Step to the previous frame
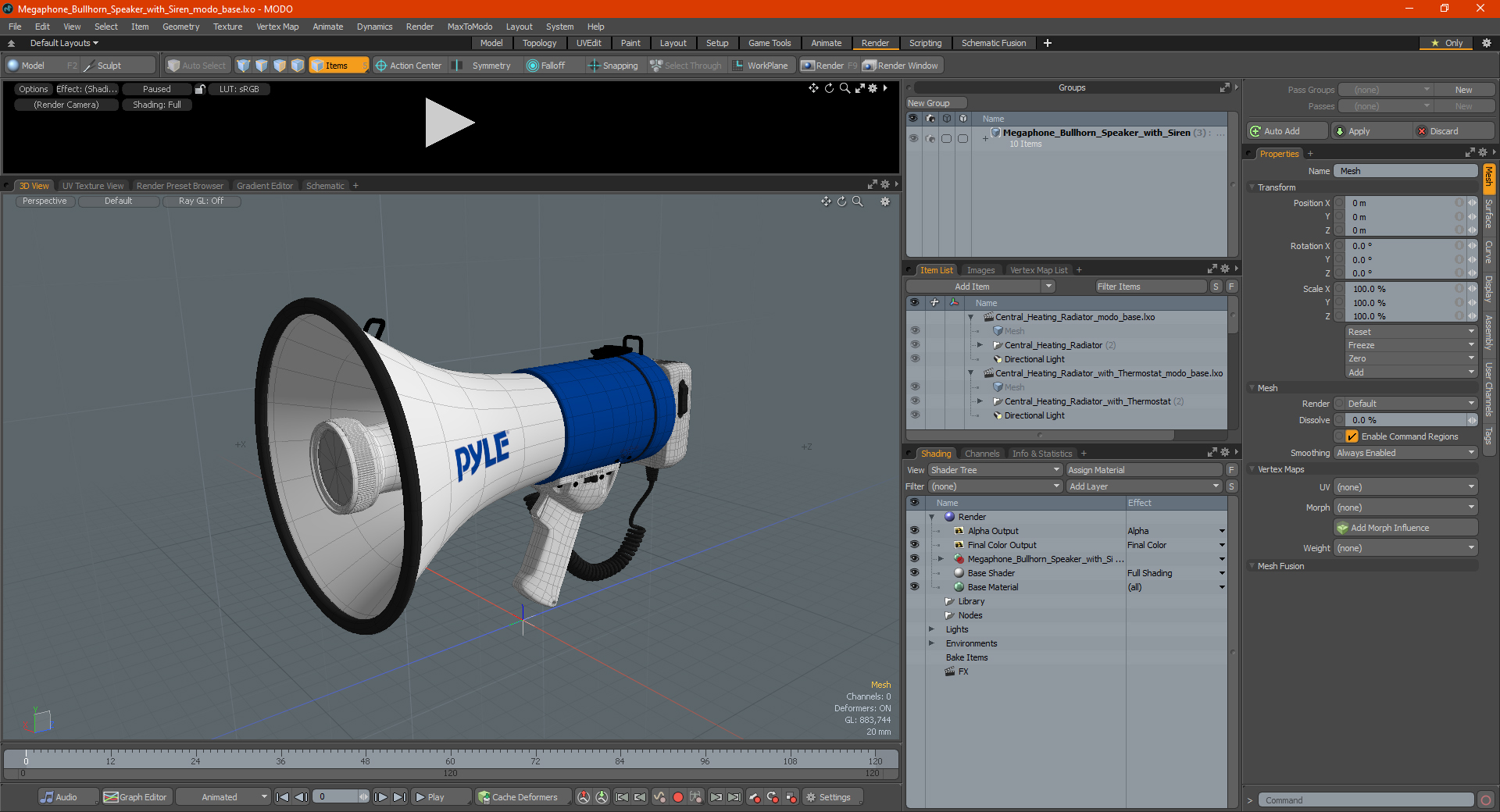 pyautogui.click(x=301, y=797)
